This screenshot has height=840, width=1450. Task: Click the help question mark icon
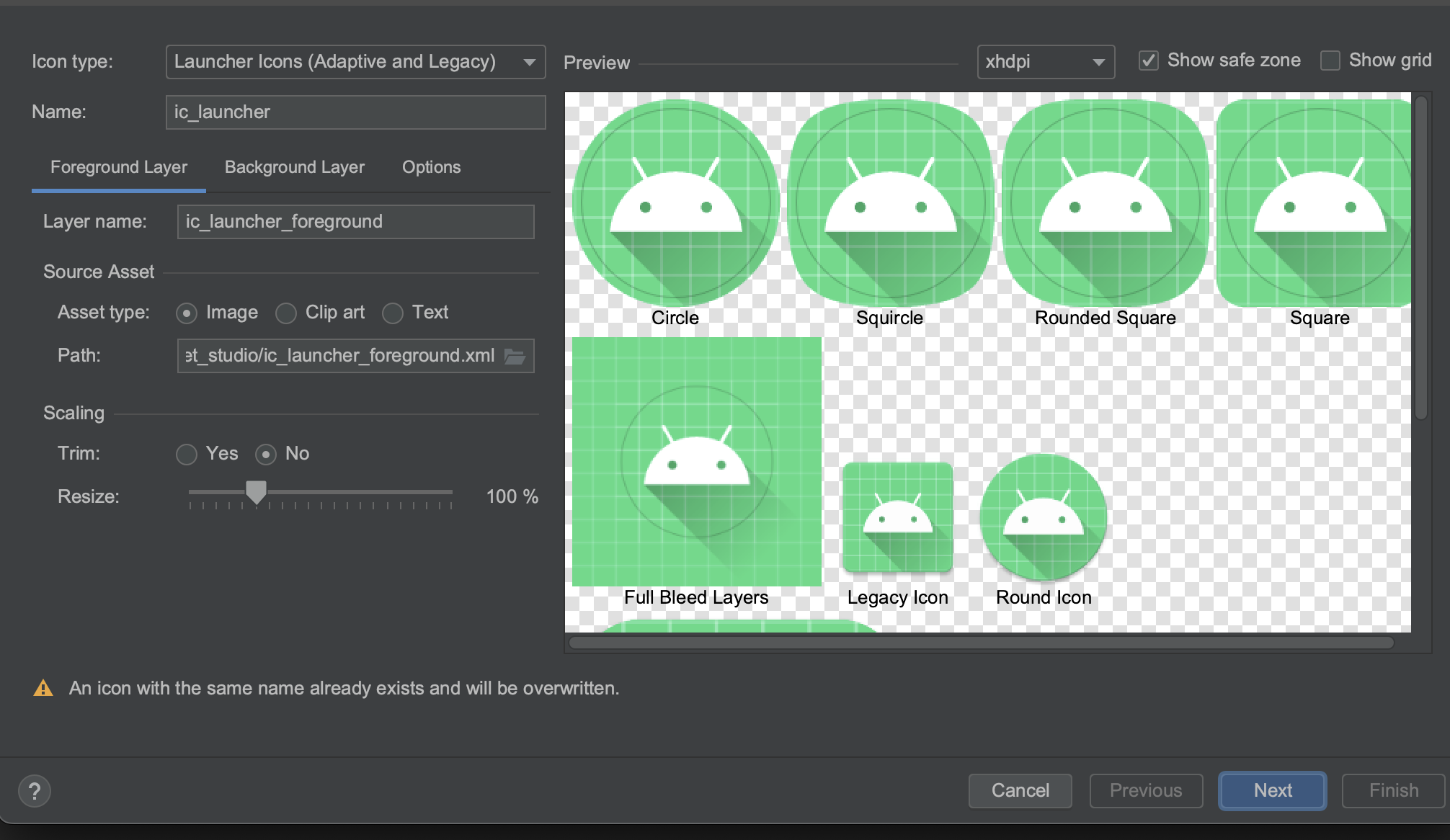[x=34, y=791]
